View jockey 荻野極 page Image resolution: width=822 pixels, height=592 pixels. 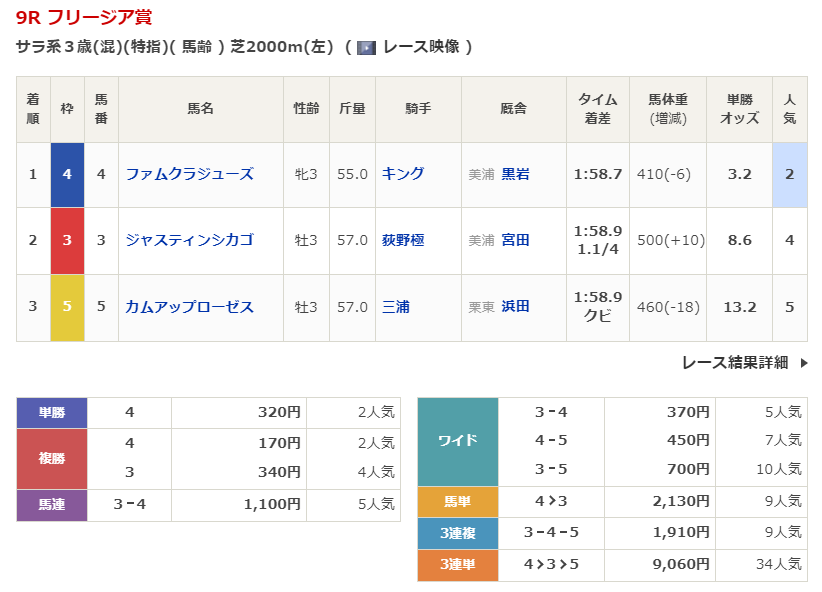point(403,240)
